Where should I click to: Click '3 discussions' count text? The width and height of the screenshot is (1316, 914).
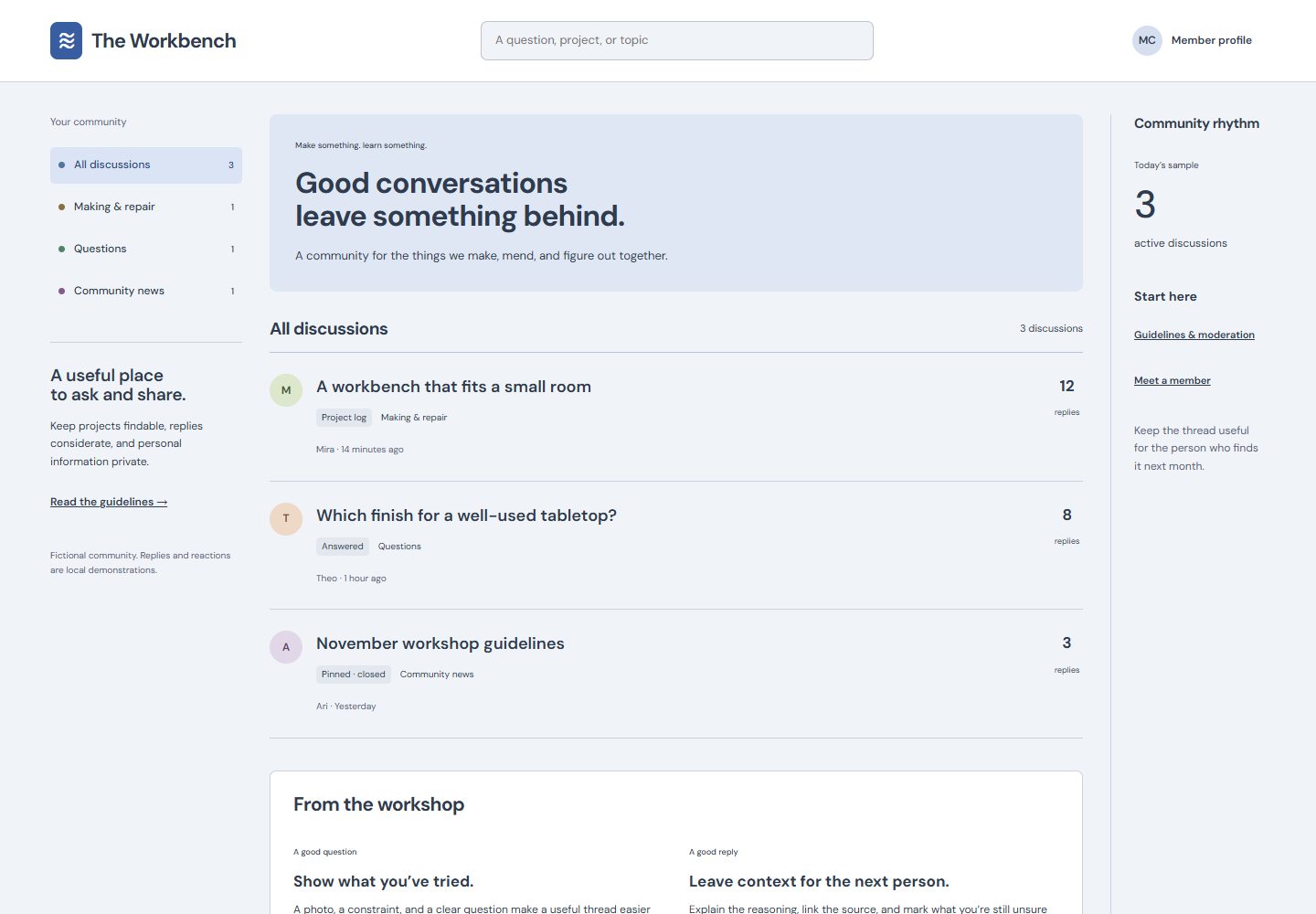tap(1051, 328)
